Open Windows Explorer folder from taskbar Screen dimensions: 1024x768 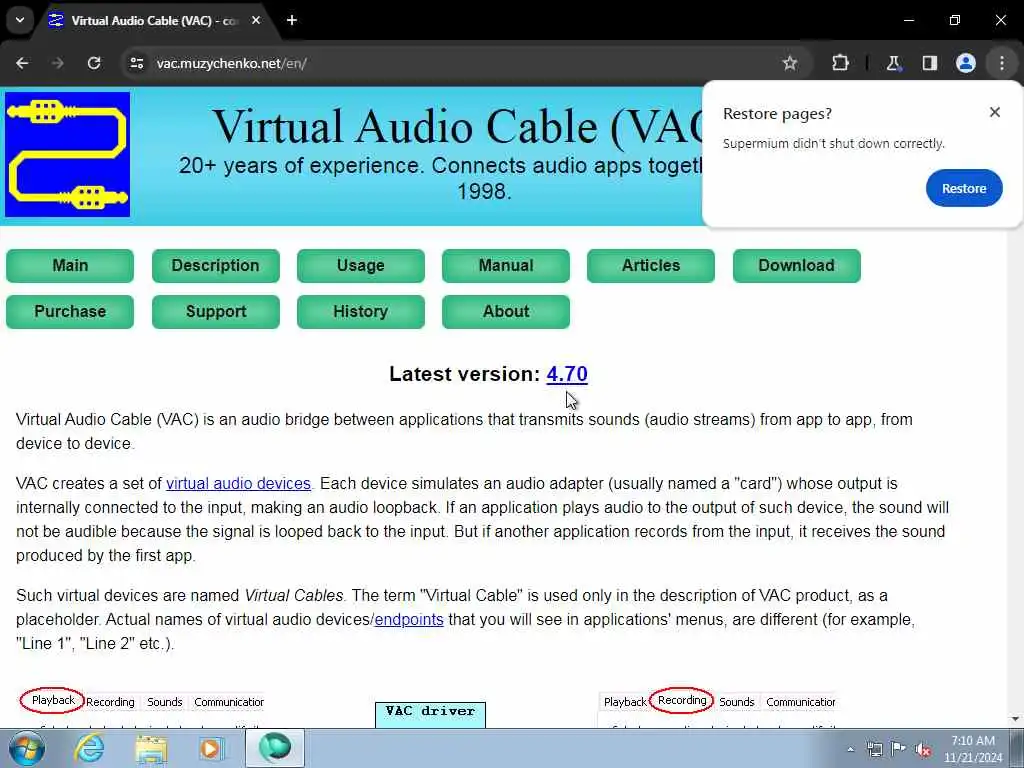(151, 748)
